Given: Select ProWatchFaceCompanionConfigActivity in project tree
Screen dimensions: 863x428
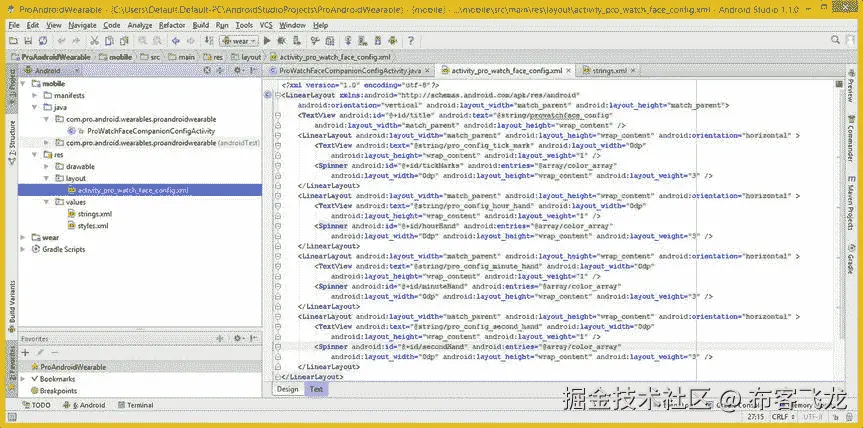Looking at the screenshot, I should (x=151, y=131).
